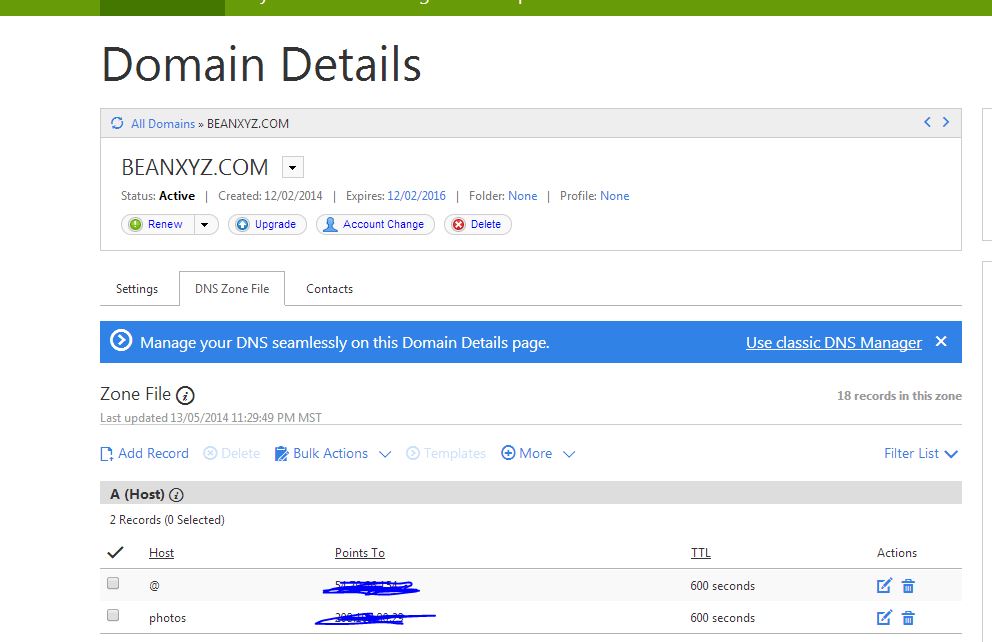The width and height of the screenshot is (992, 642).
Task: Open the BEANXYZ.COM domain dropdown
Action: [x=293, y=167]
